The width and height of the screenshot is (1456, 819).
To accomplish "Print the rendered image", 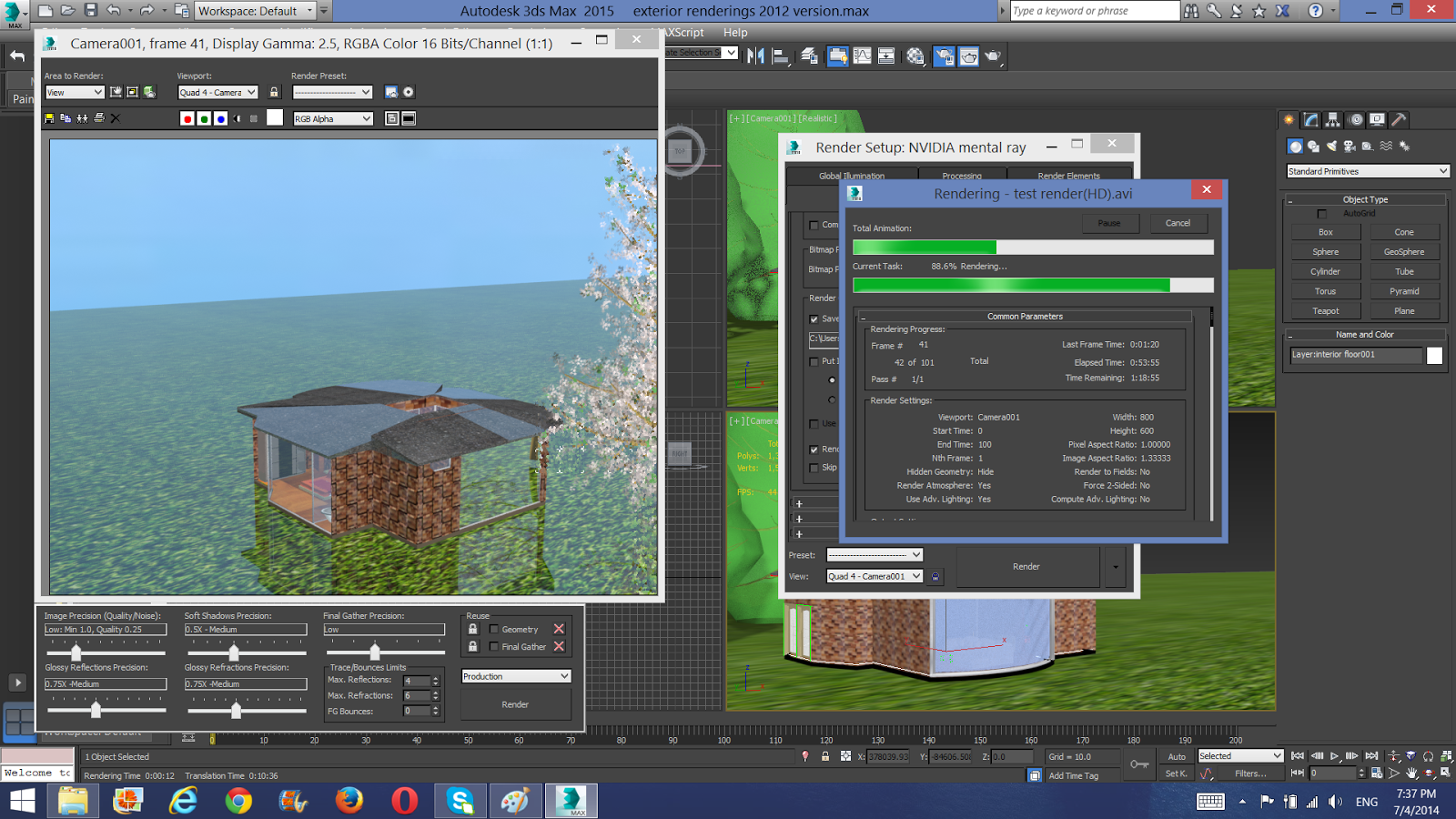I will pos(99,118).
